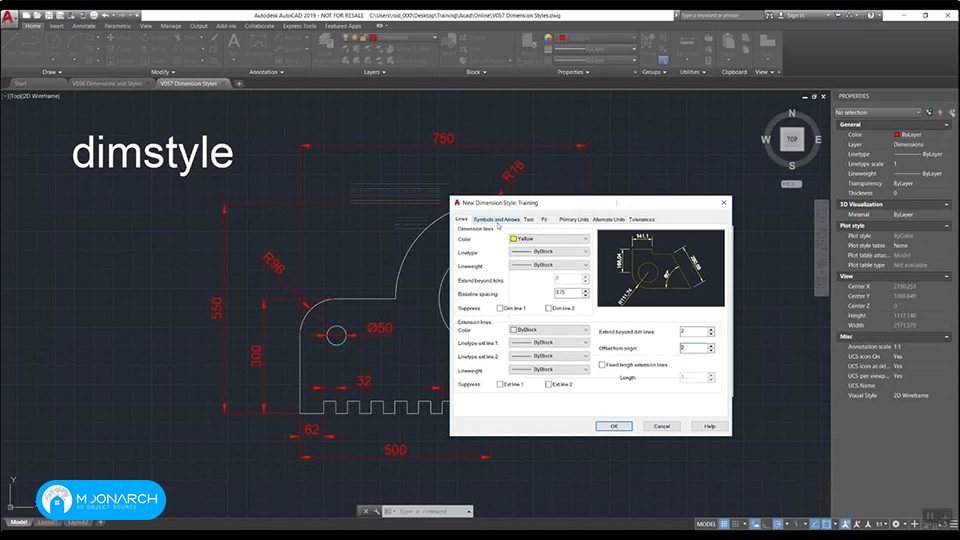Open the AutoCAD application menu logo
960x540 pixels.
point(8,18)
